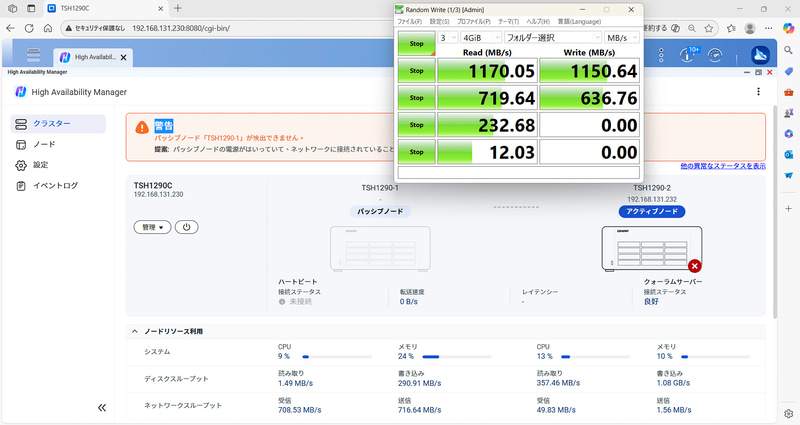Click the top Stop button in CrystalDiskMark
Screen dimensions: 800x425
[416, 43]
